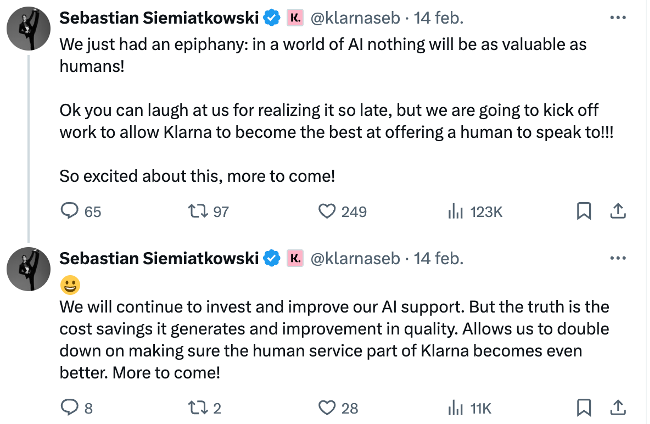Click the Klarna affiliation badge in first tweet

coord(295,18)
